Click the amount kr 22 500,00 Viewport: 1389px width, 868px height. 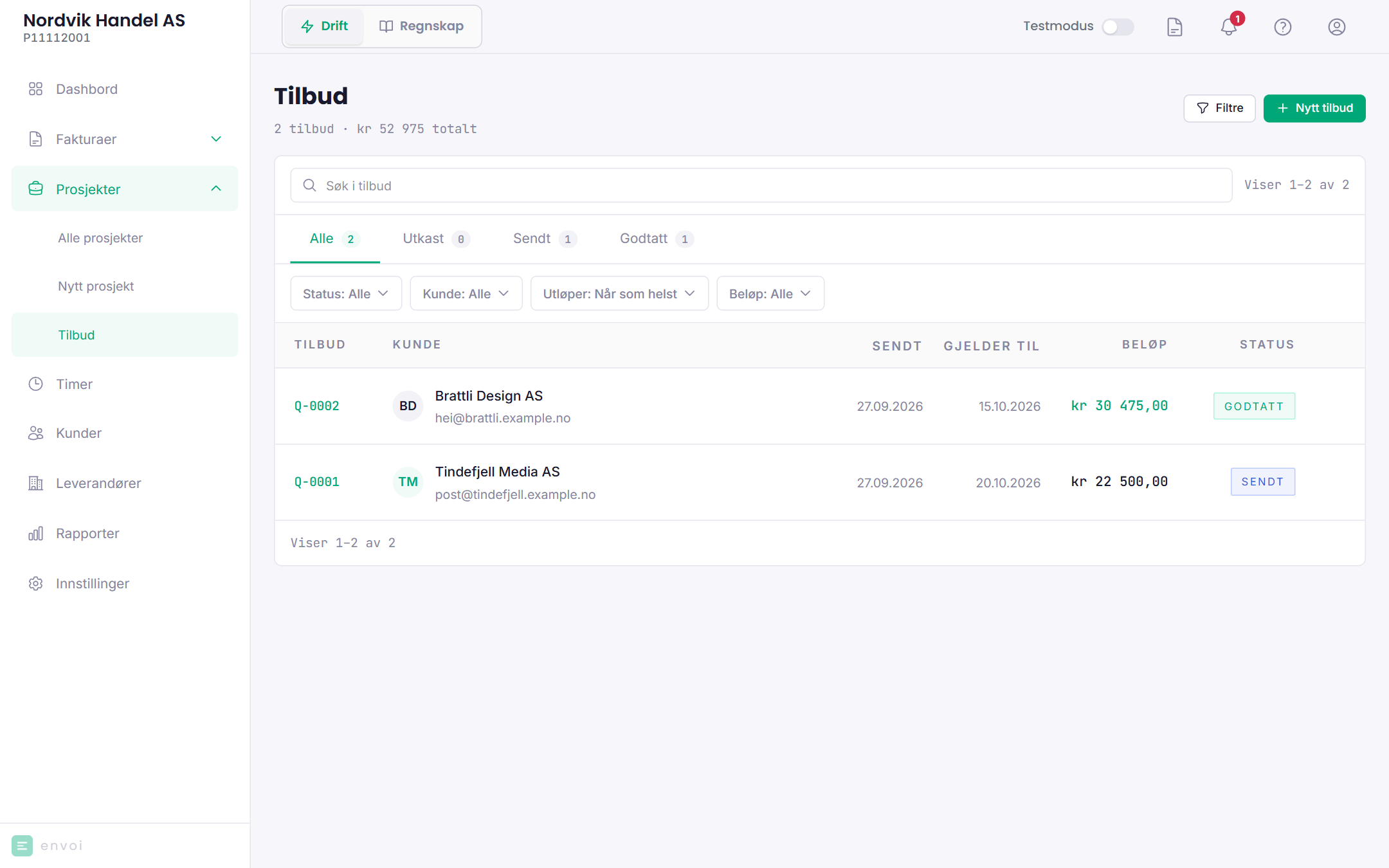1120,482
